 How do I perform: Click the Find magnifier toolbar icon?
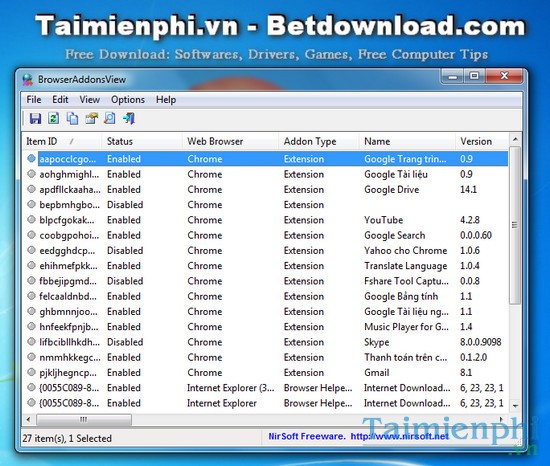[110, 119]
